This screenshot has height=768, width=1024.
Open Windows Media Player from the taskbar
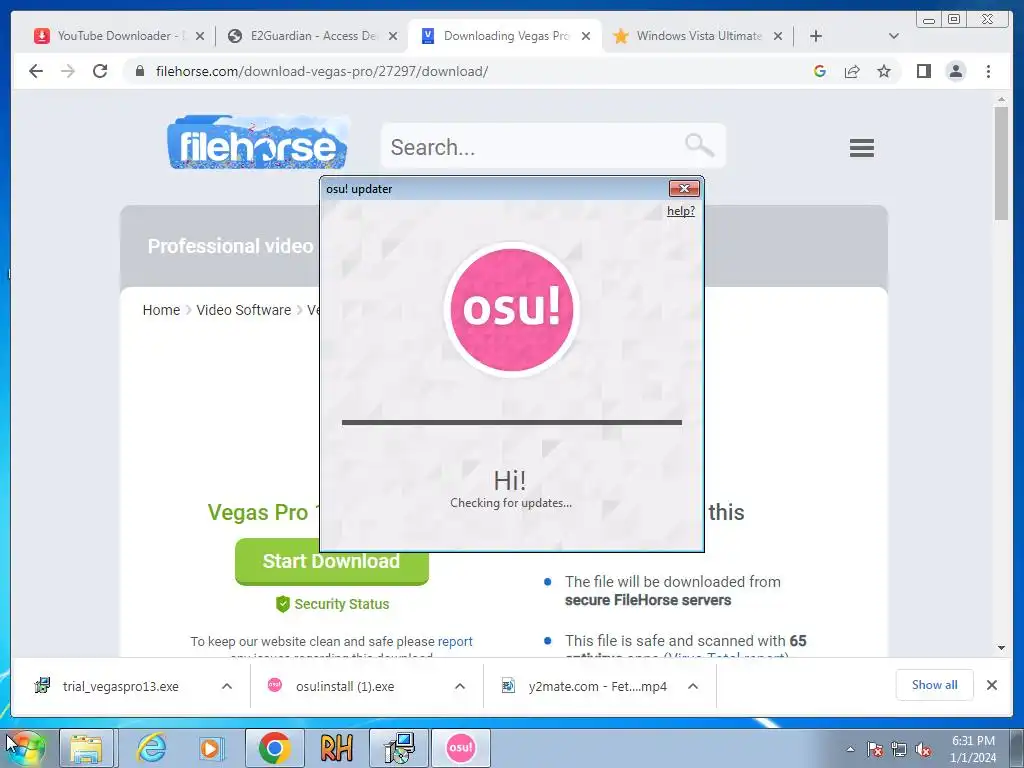pyautogui.click(x=212, y=748)
